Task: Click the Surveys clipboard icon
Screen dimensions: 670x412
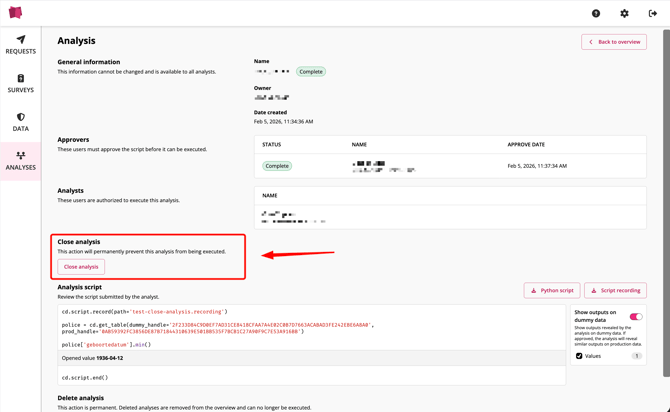Action: tap(20, 78)
